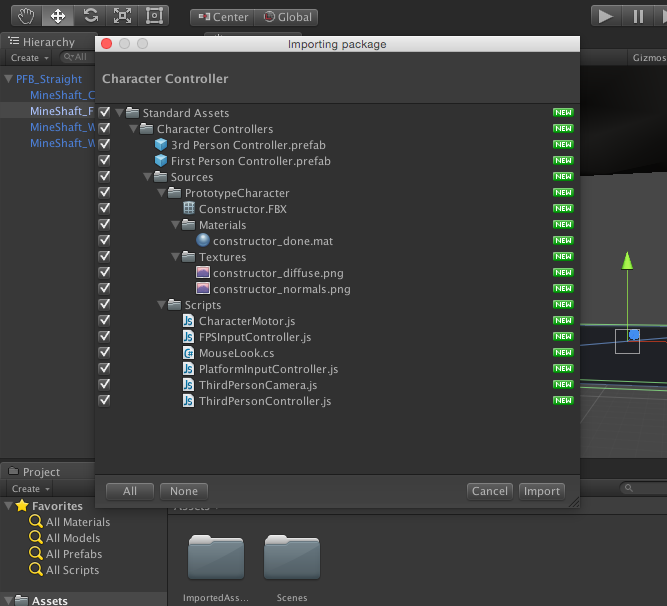The width and height of the screenshot is (667, 606).
Task: Click the Cancel button
Action: [x=490, y=491]
